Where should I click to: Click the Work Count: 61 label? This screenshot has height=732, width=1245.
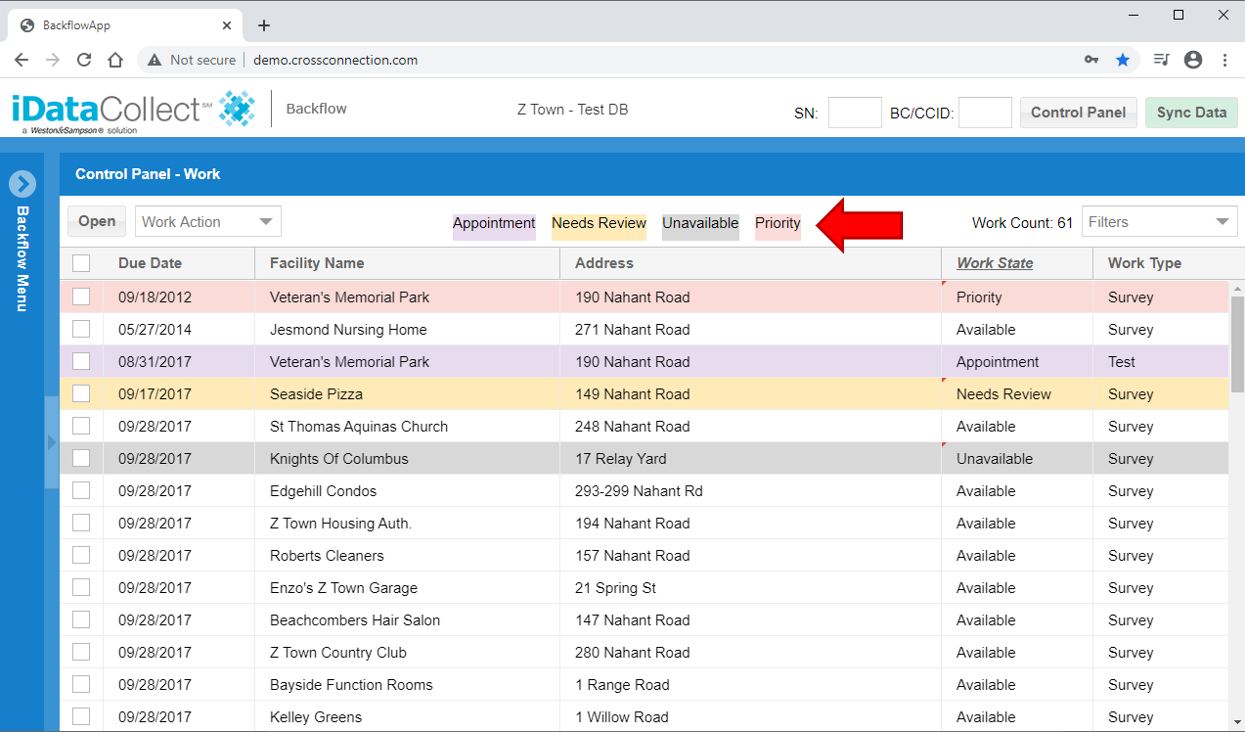click(1022, 223)
